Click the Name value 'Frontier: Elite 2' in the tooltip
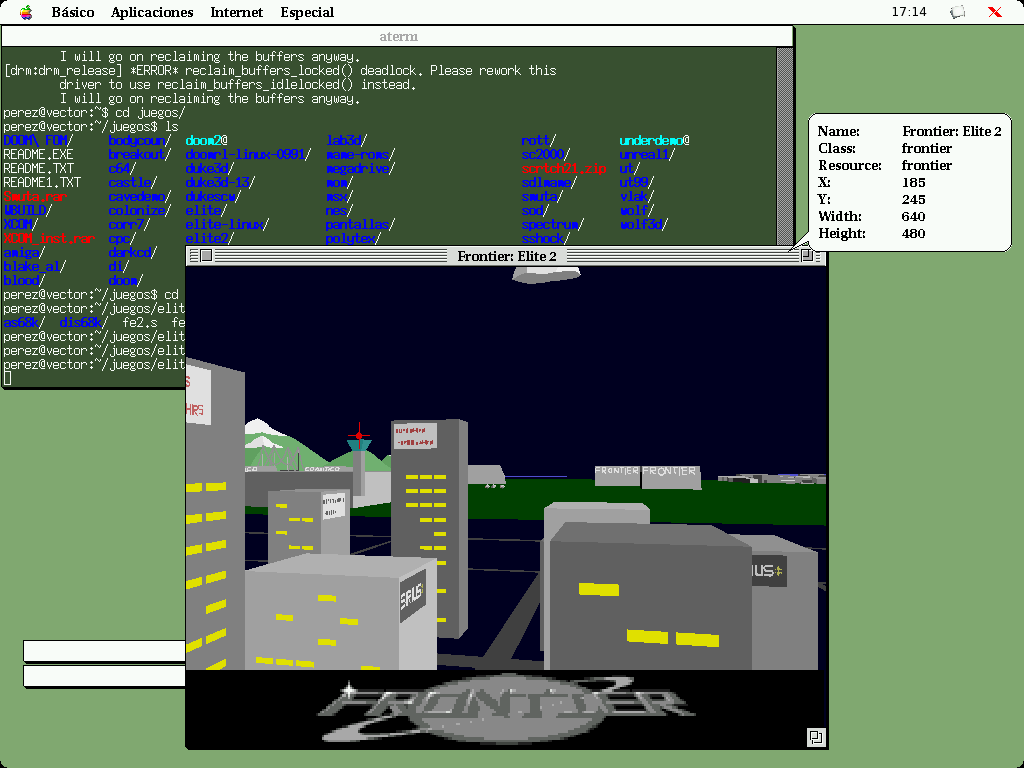This screenshot has height=768, width=1024. tap(952, 131)
